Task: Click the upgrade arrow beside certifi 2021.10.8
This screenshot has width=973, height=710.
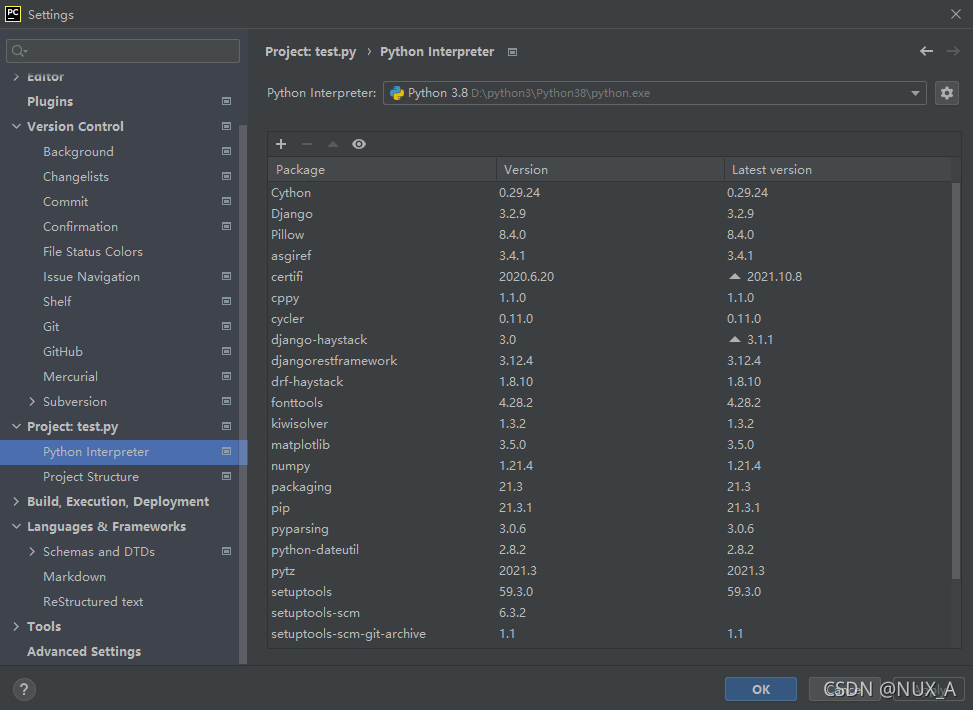Action: (735, 276)
